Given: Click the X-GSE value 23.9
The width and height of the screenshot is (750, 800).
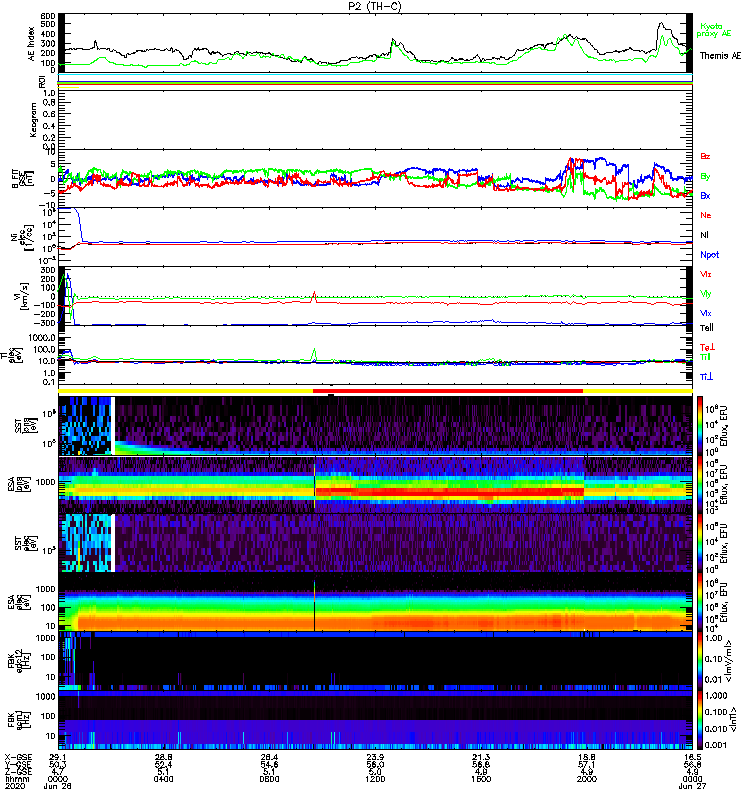Looking at the screenshot, I should pyautogui.click(x=375, y=757).
